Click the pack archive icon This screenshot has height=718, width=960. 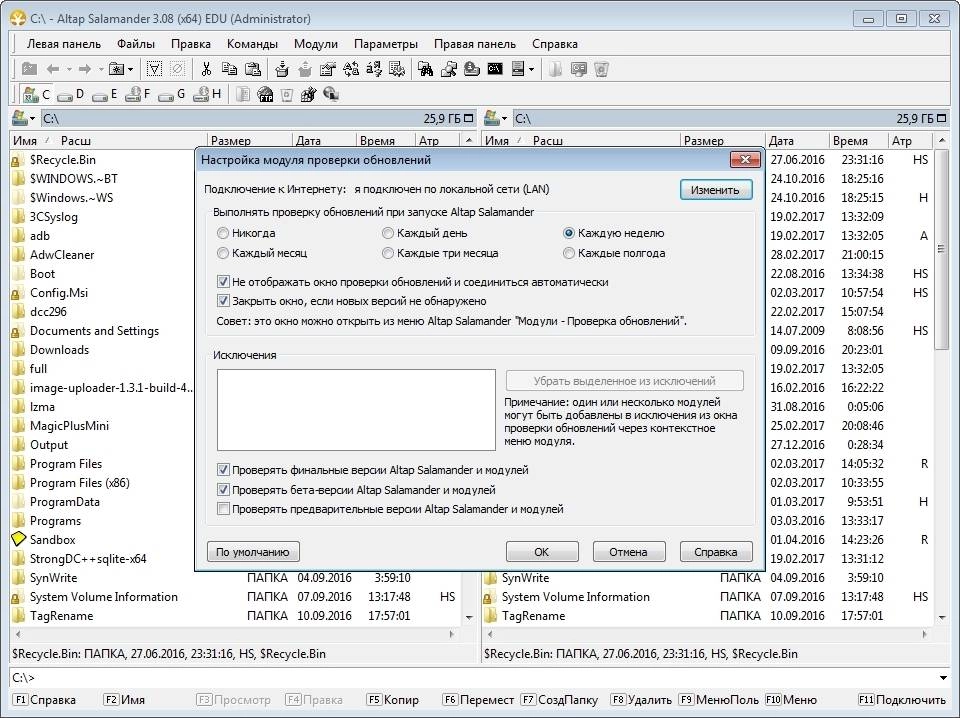[282, 69]
